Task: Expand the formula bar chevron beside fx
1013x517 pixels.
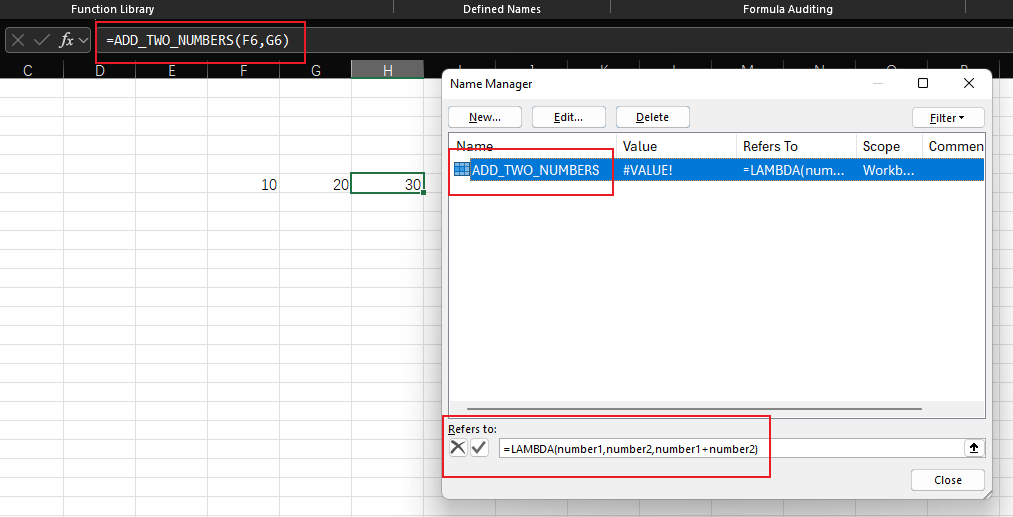Action: (x=84, y=40)
